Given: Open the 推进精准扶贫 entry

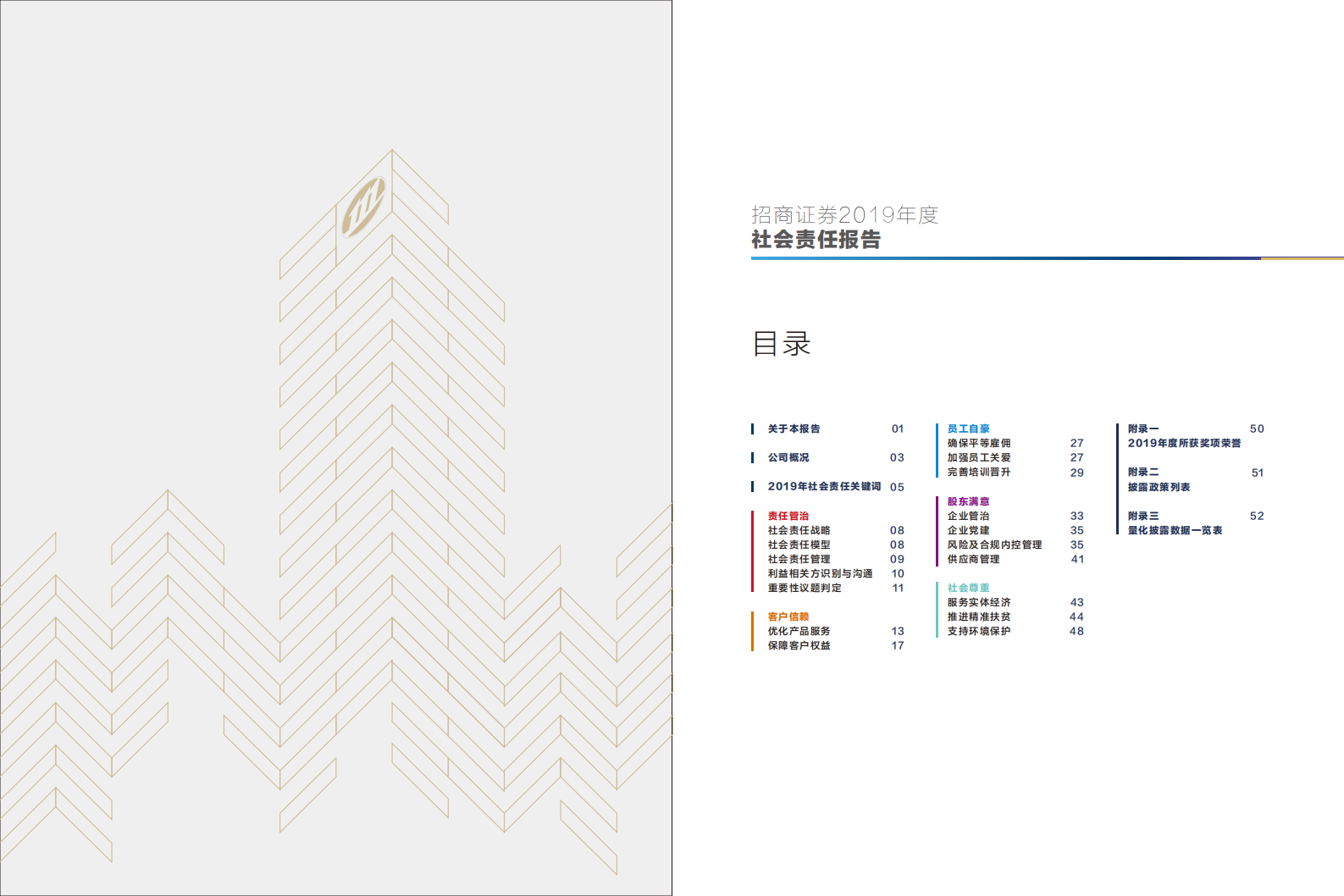Looking at the screenshot, I should [979, 617].
